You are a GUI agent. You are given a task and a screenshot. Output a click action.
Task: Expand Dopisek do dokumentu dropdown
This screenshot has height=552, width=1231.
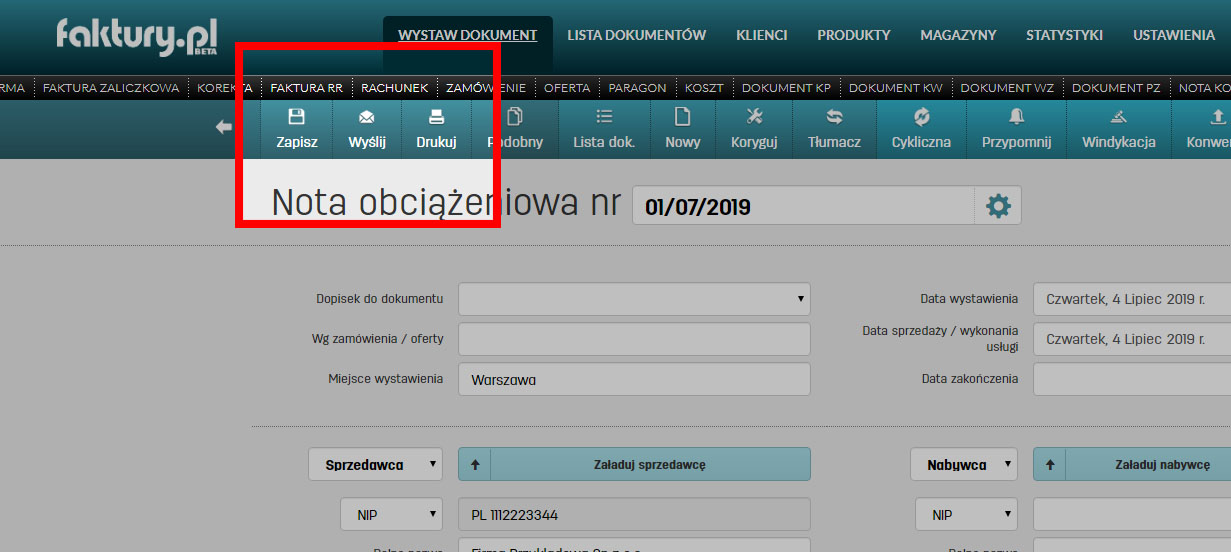coord(634,299)
